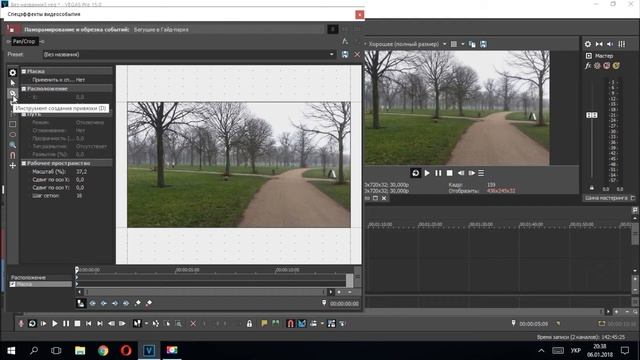Open auto ripple dropdown arrow in toolbar
This screenshot has width=640, height=360.
(x=322, y=324)
